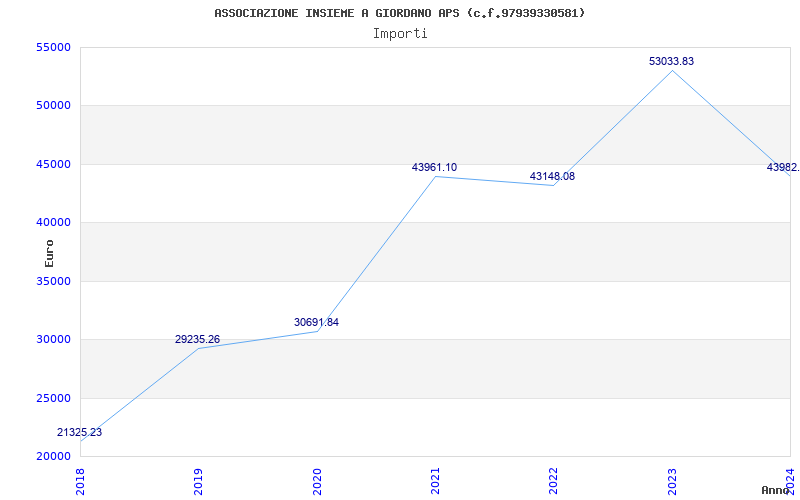Click the Importi subtitle text
800x500 pixels.
click(x=400, y=33)
